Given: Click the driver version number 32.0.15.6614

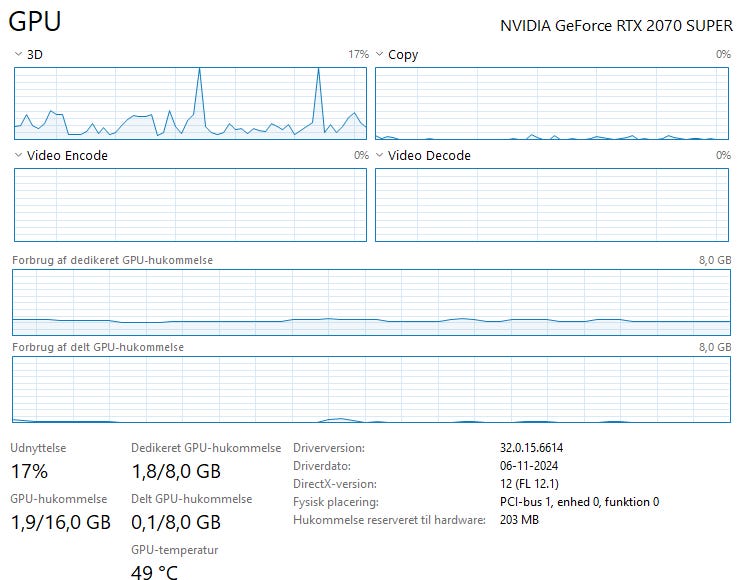Looking at the screenshot, I should click(x=538, y=448).
